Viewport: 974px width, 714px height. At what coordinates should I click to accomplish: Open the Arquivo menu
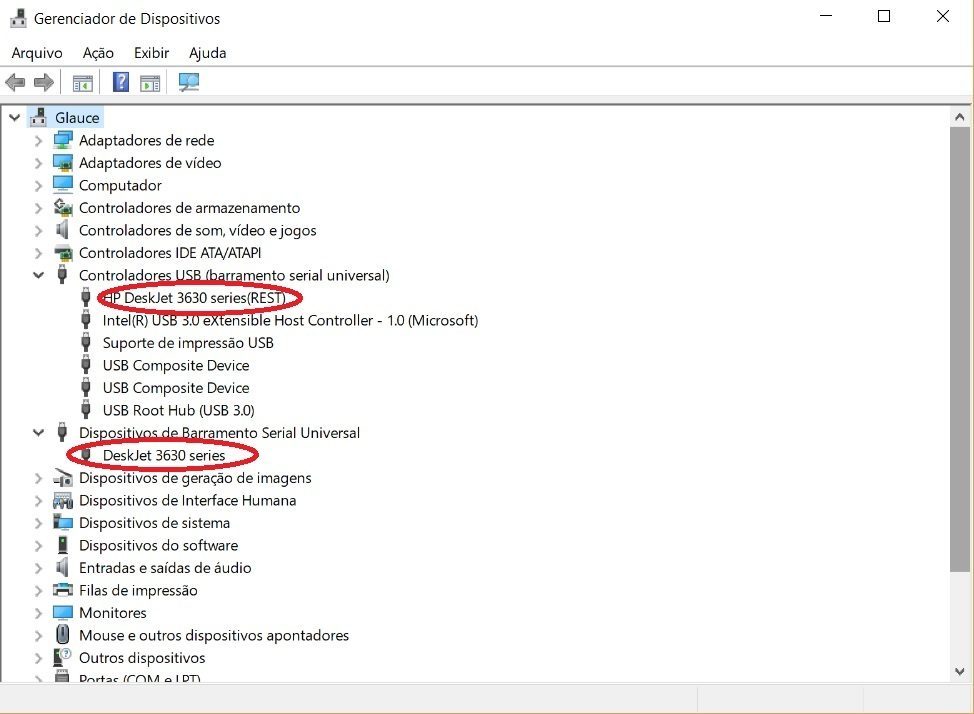tap(37, 53)
